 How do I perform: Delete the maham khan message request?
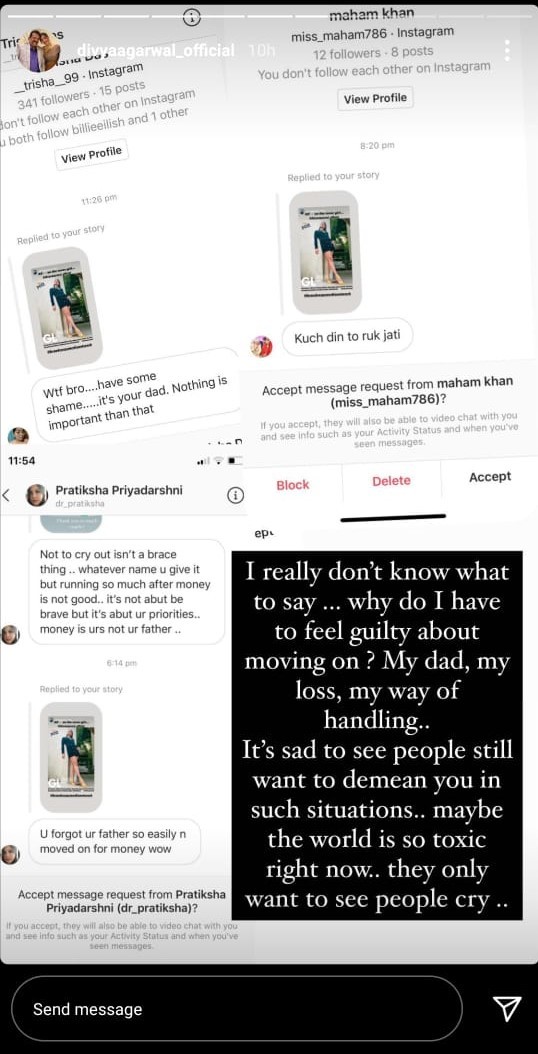(x=391, y=481)
